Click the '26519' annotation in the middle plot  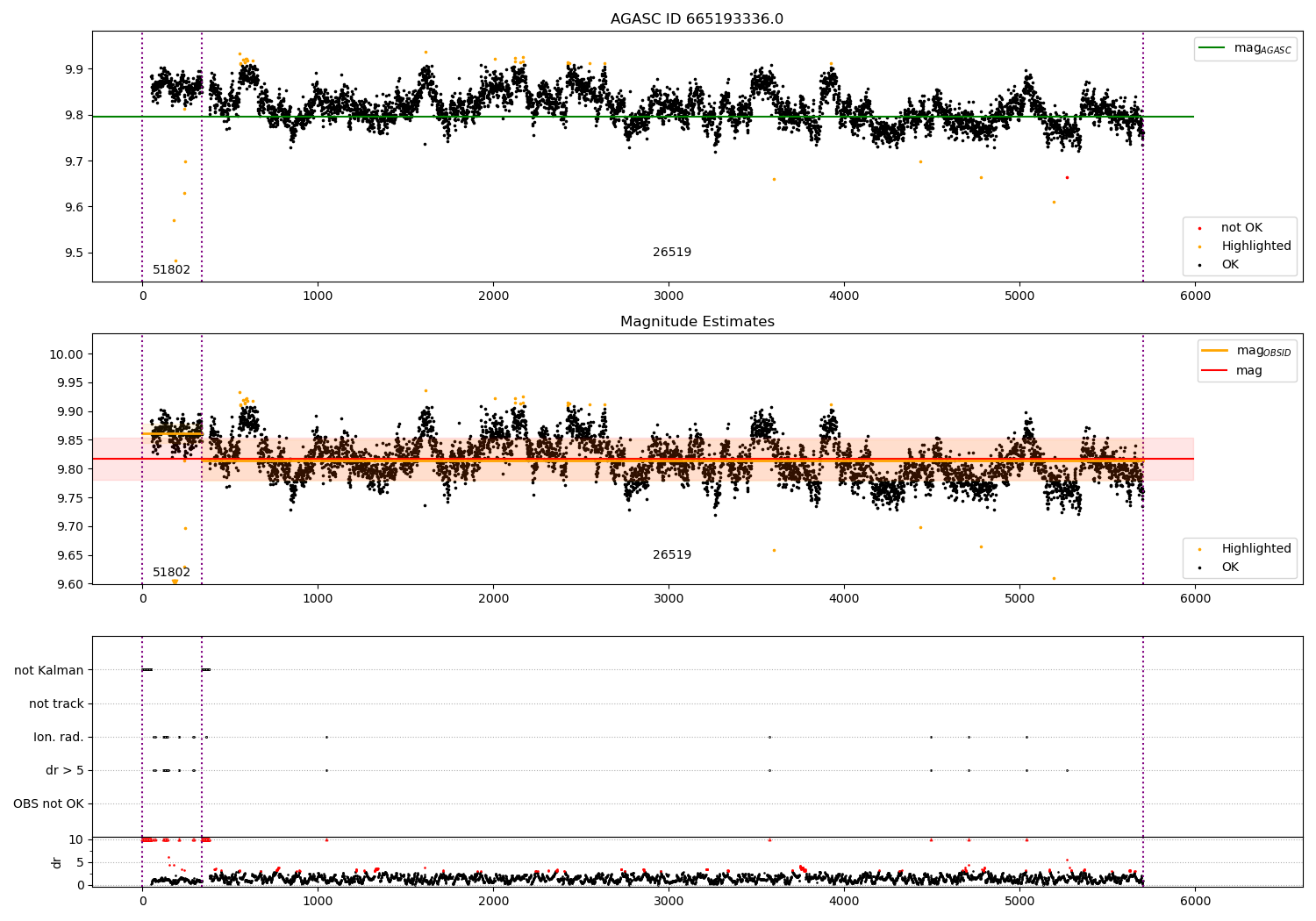coord(672,555)
